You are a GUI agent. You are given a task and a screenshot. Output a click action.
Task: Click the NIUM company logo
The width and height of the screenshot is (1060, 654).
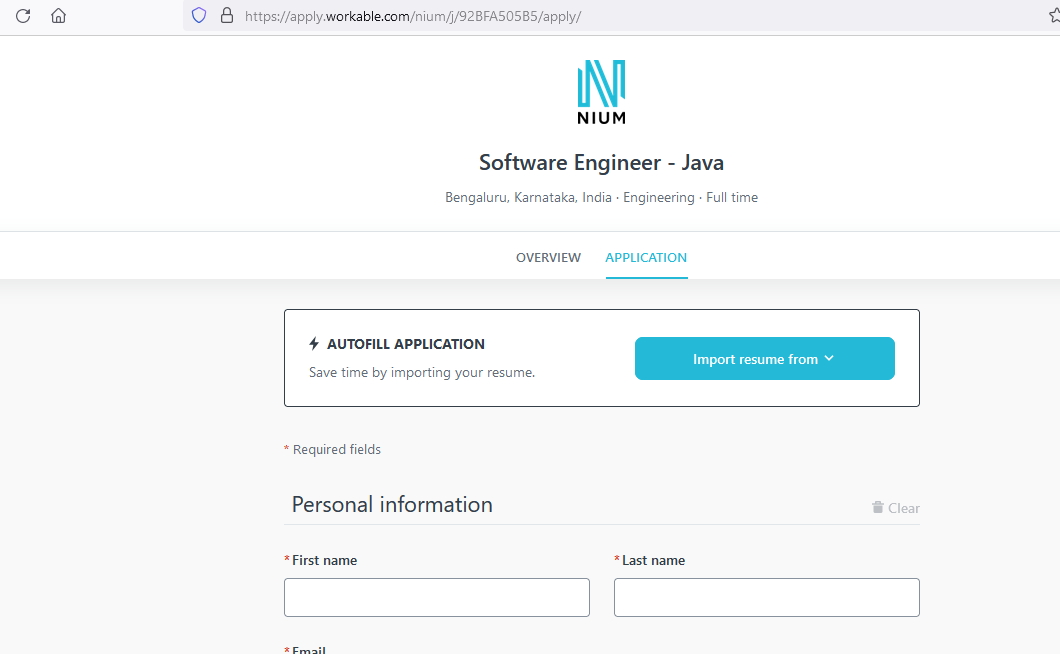click(x=601, y=92)
